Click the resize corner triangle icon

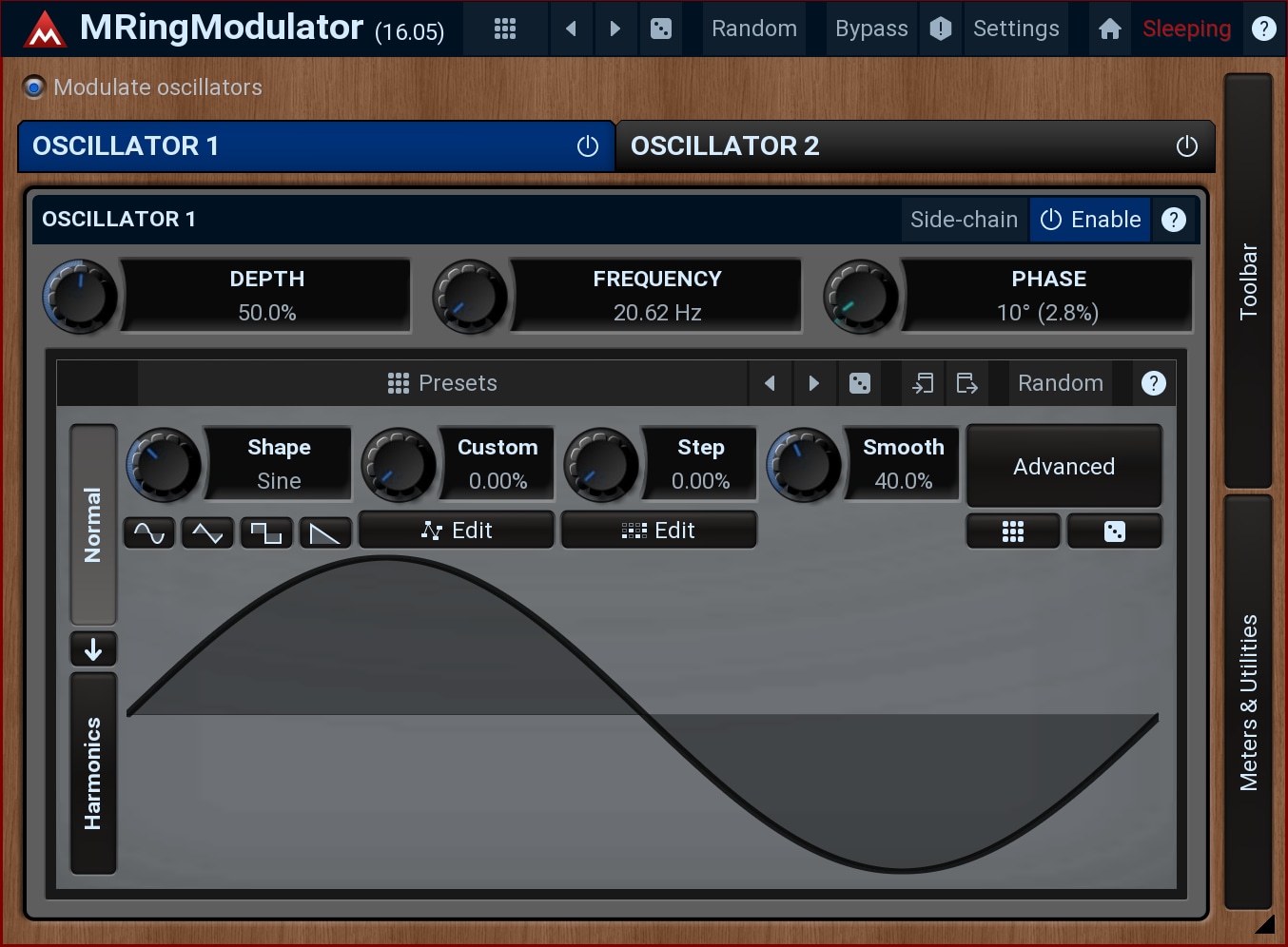[x=1265, y=924]
